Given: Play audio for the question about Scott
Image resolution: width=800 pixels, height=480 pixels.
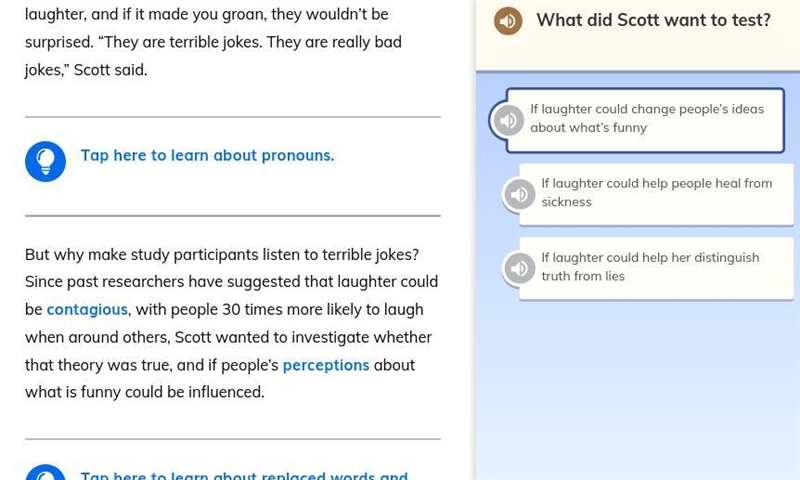Looking at the screenshot, I should (508, 21).
